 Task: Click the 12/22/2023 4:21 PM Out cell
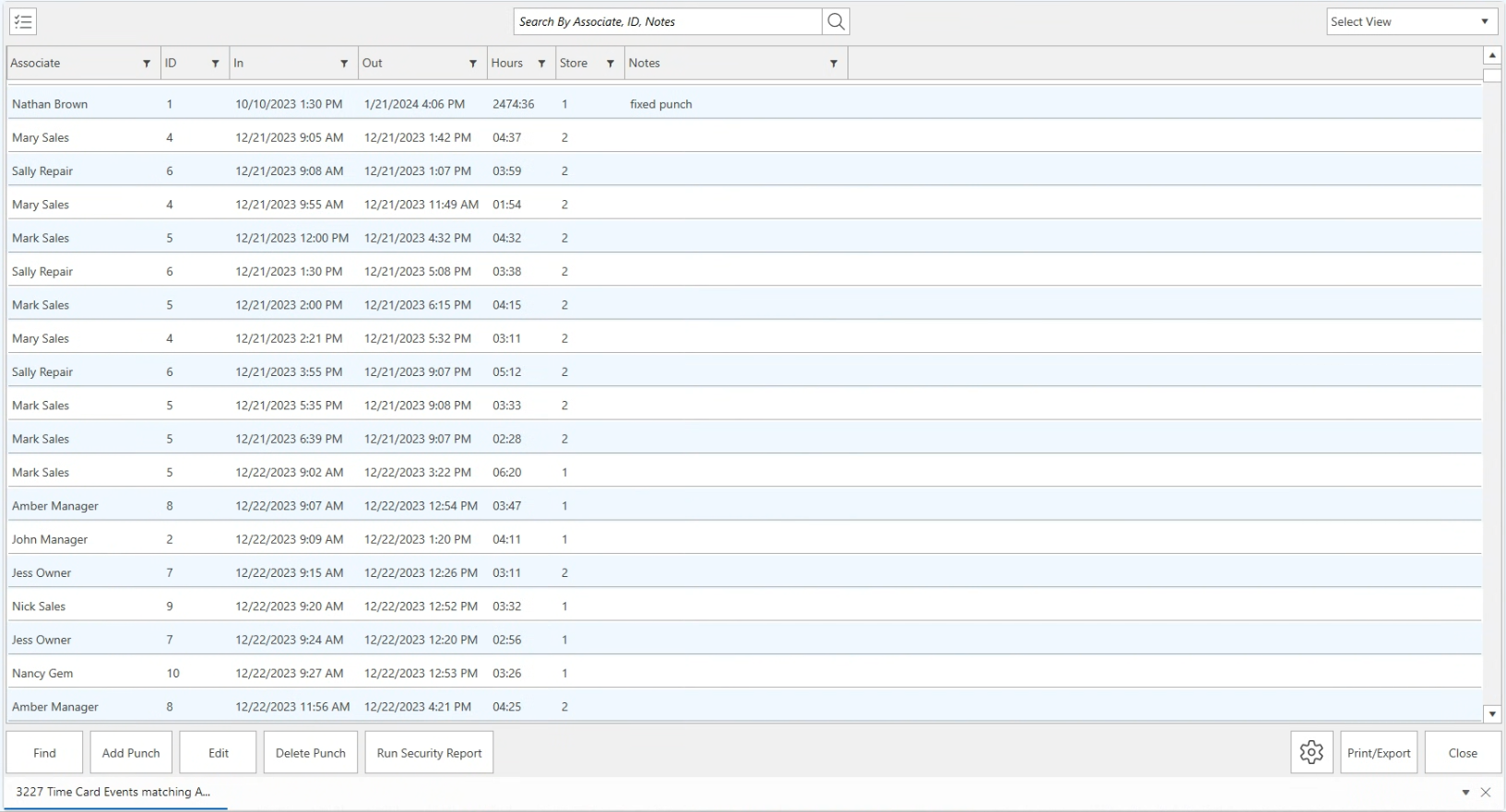(x=418, y=707)
